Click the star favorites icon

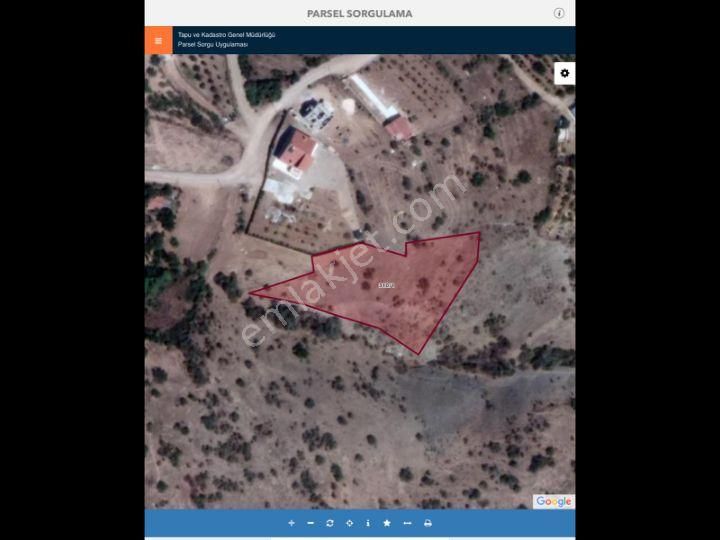pos(387,523)
